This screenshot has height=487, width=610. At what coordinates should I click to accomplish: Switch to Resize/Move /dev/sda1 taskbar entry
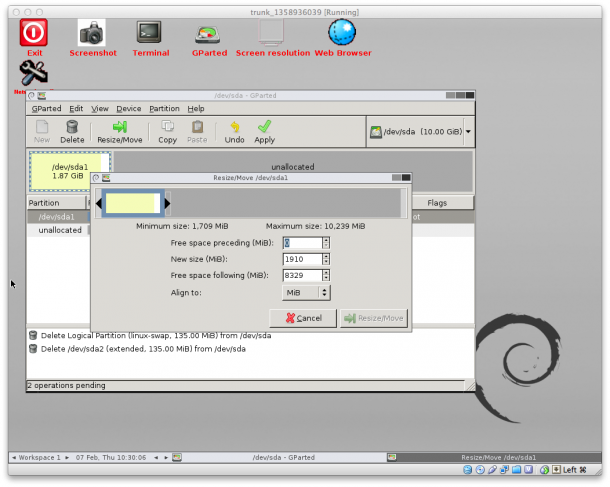click(494, 457)
